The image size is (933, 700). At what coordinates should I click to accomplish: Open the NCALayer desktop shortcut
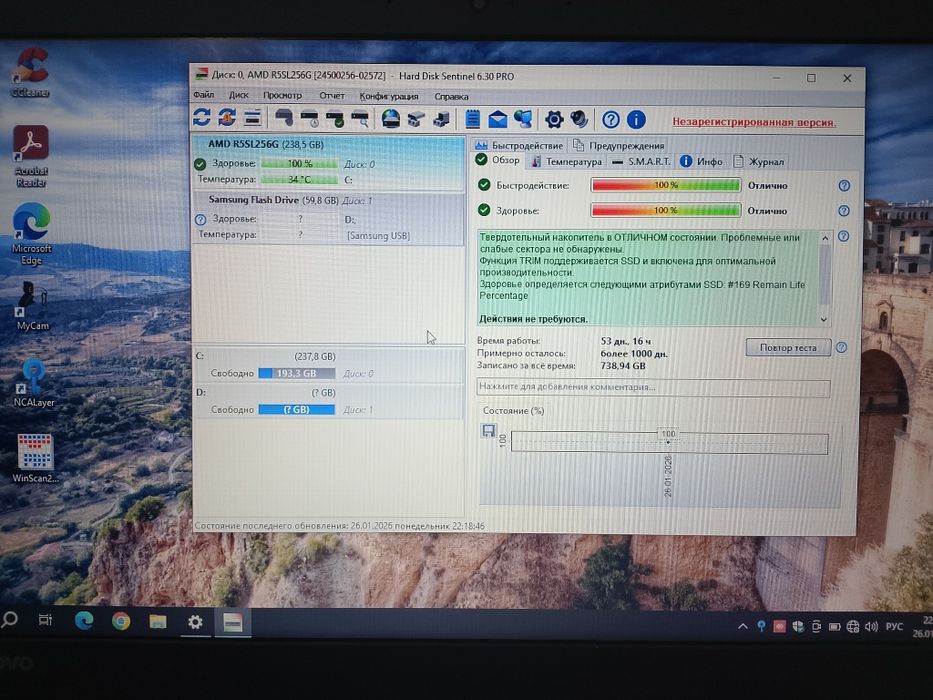[x=34, y=383]
